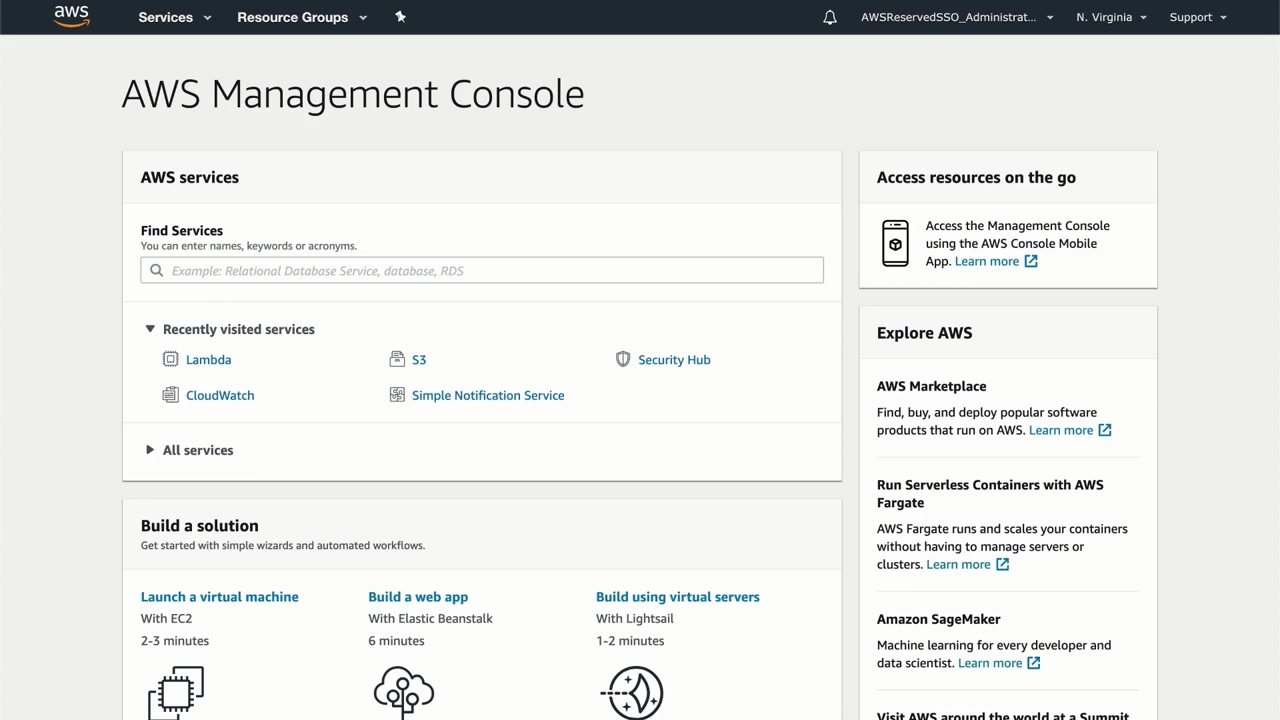Click the Lightsail compass icon
This screenshot has width=1280, height=720.
click(632, 692)
